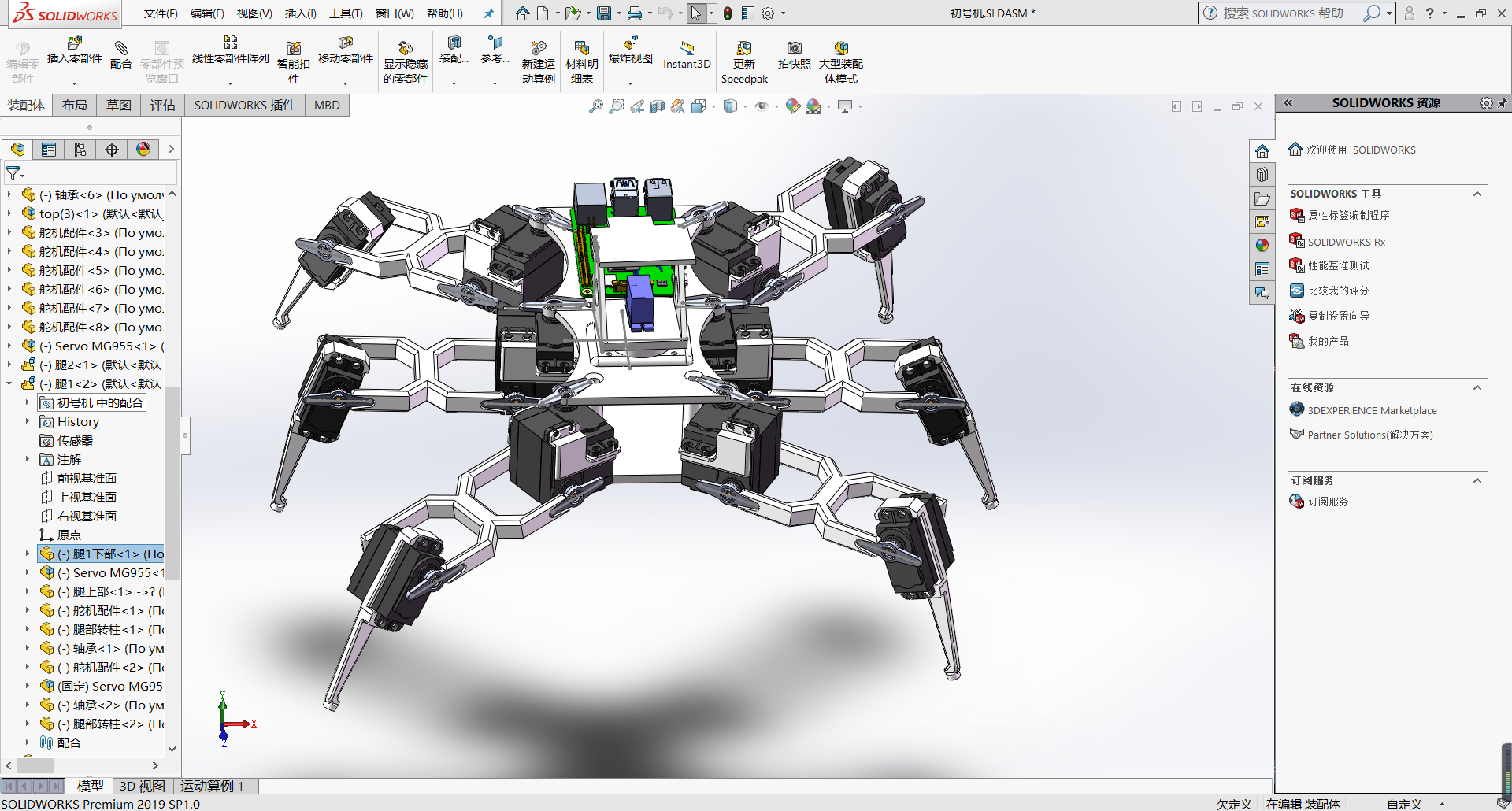Open the 文件(F) menu

pyautogui.click(x=161, y=13)
